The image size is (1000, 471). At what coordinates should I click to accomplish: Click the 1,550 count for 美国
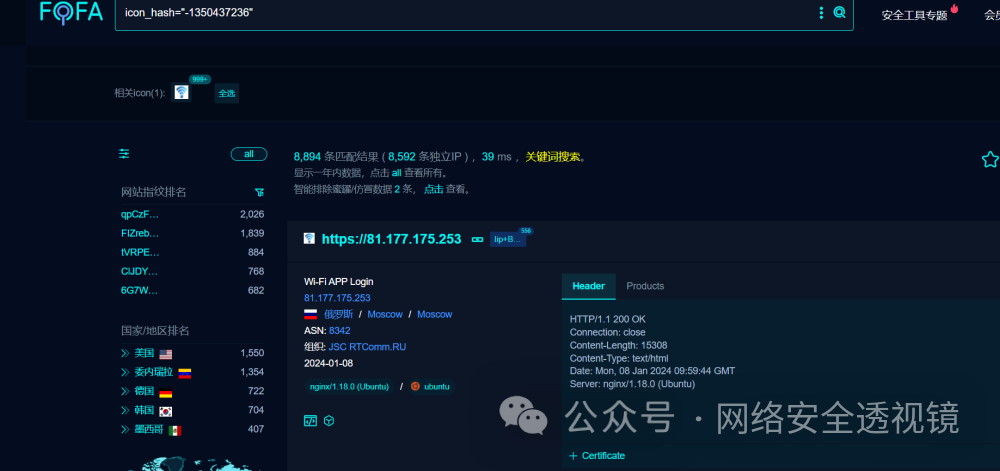(252, 353)
